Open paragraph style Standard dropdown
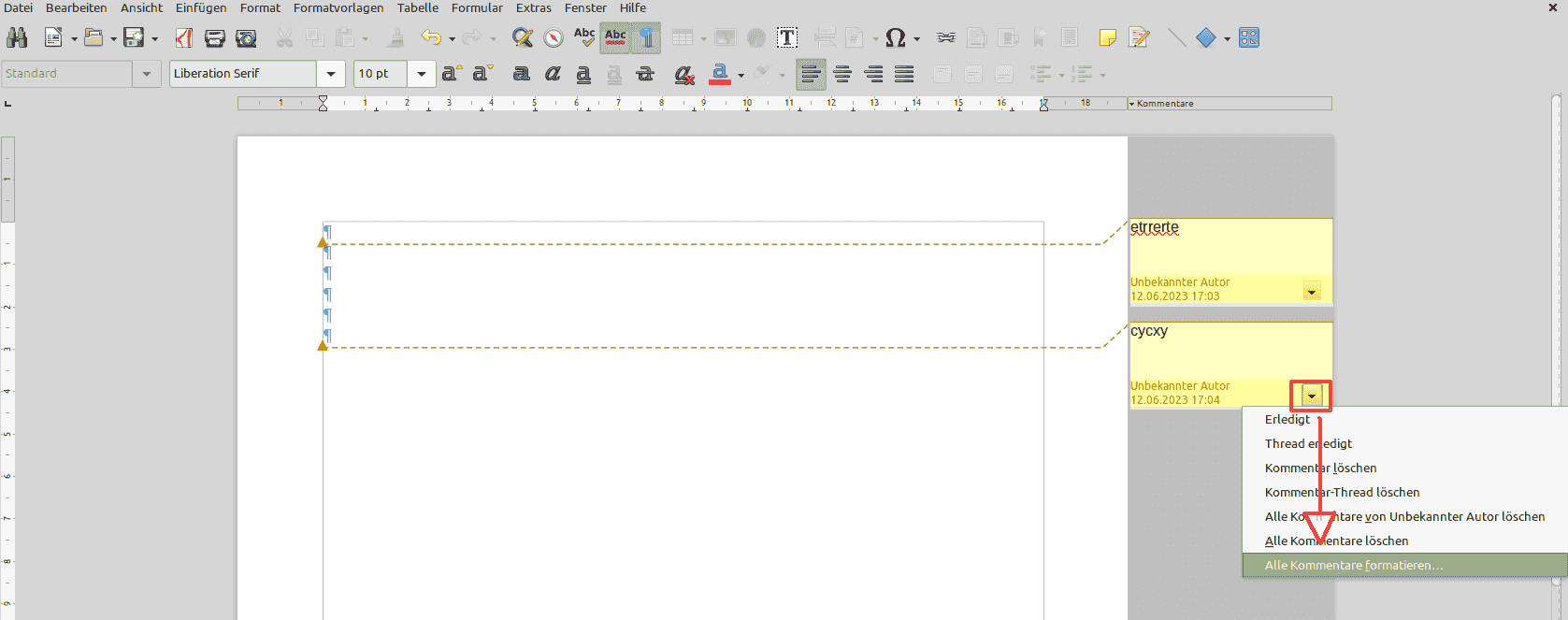The width and height of the screenshot is (1568, 620). pos(147,74)
